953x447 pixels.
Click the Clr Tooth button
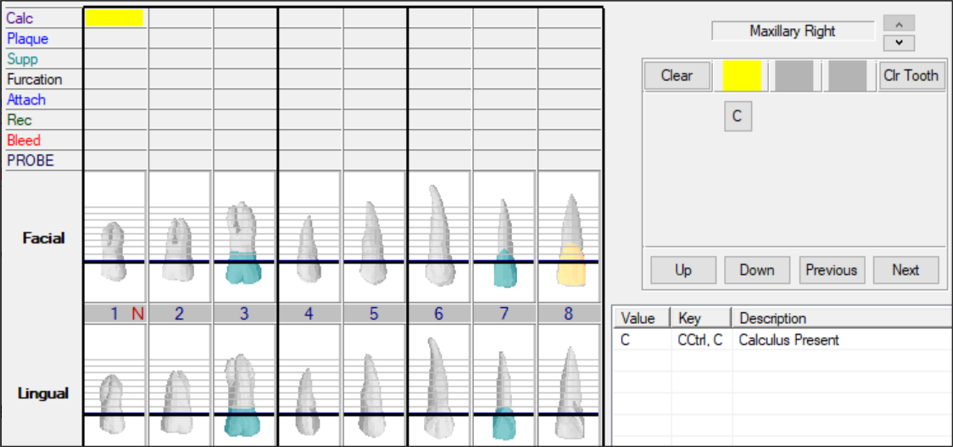tap(911, 75)
